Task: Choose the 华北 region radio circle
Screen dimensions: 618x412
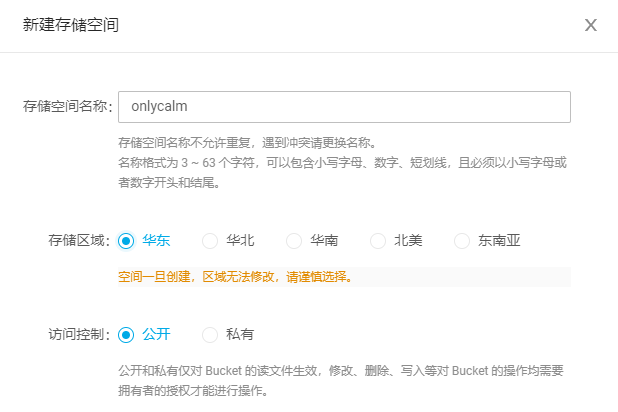Action: click(x=210, y=240)
